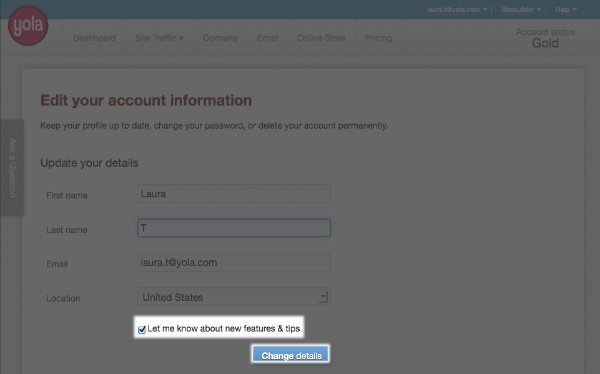
Task: Click the Last name label
Action: coord(67,230)
